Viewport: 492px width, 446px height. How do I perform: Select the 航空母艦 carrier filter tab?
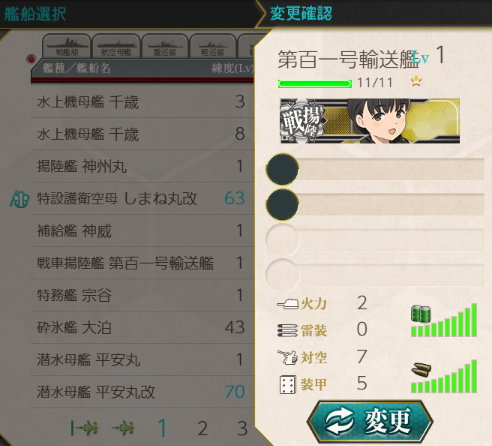[x=116, y=46]
